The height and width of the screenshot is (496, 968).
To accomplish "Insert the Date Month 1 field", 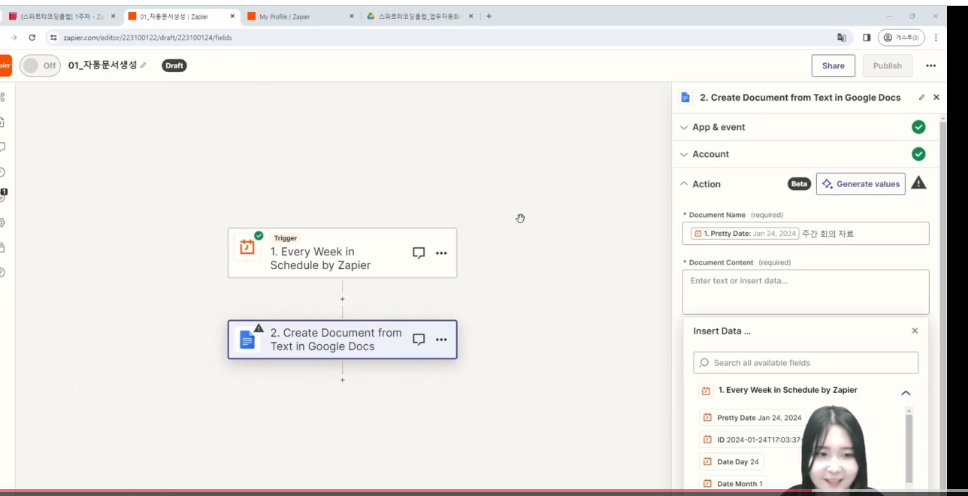I will pyautogui.click(x=733, y=484).
